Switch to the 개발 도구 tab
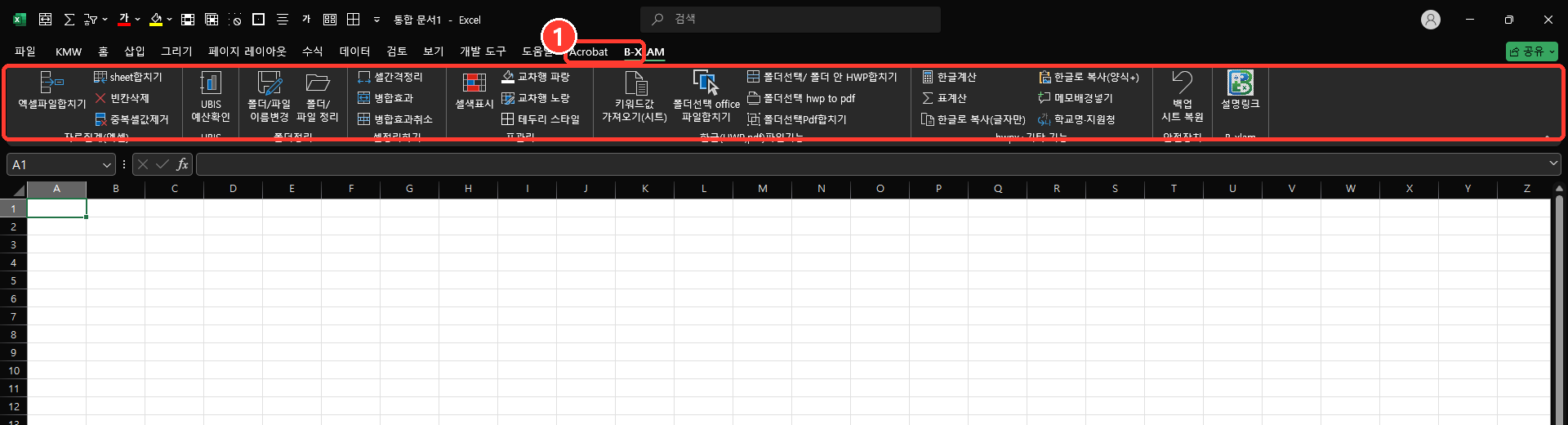Viewport: 1568px width, 425px height. (483, 51)
